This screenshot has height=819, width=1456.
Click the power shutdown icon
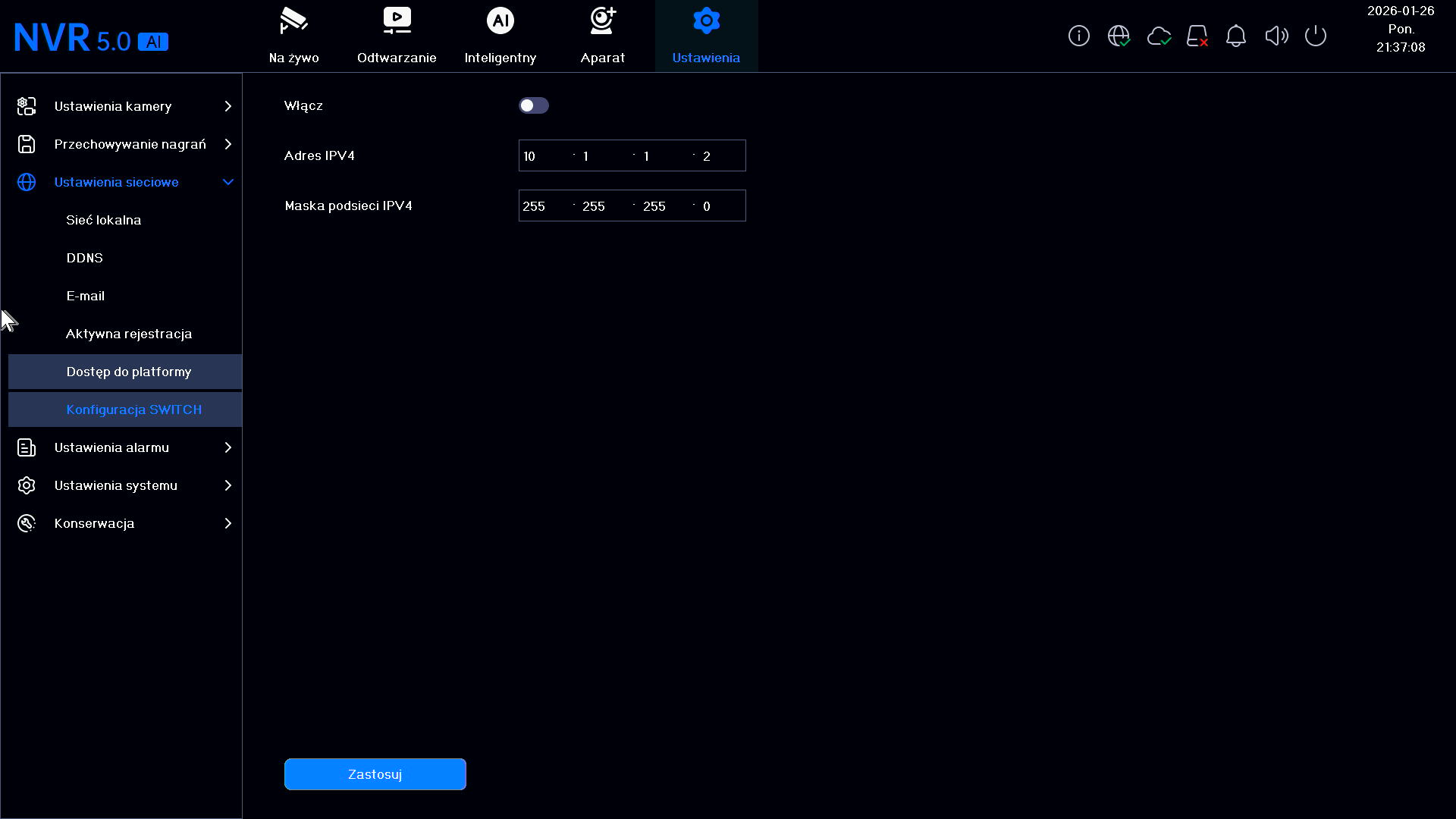pyautogui.click(x=1316, y=36)
